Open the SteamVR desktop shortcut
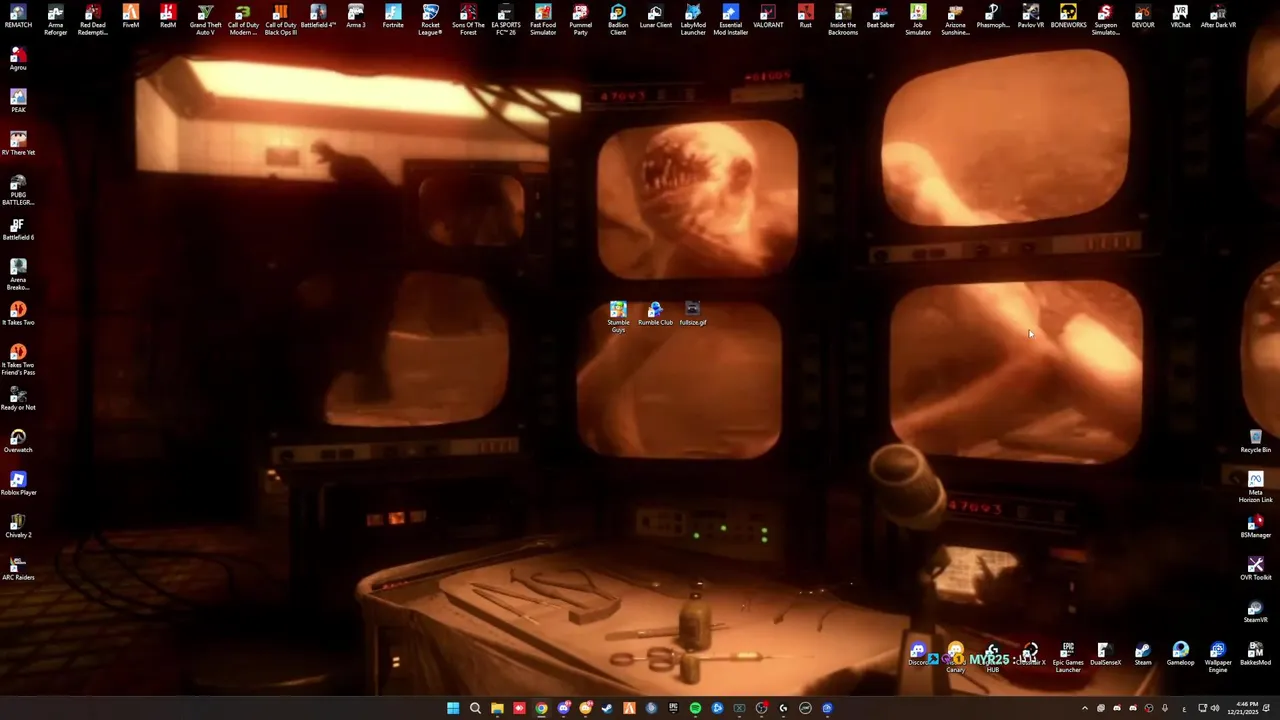This screenshot has width=1280, height=720. coord(1256,611)
